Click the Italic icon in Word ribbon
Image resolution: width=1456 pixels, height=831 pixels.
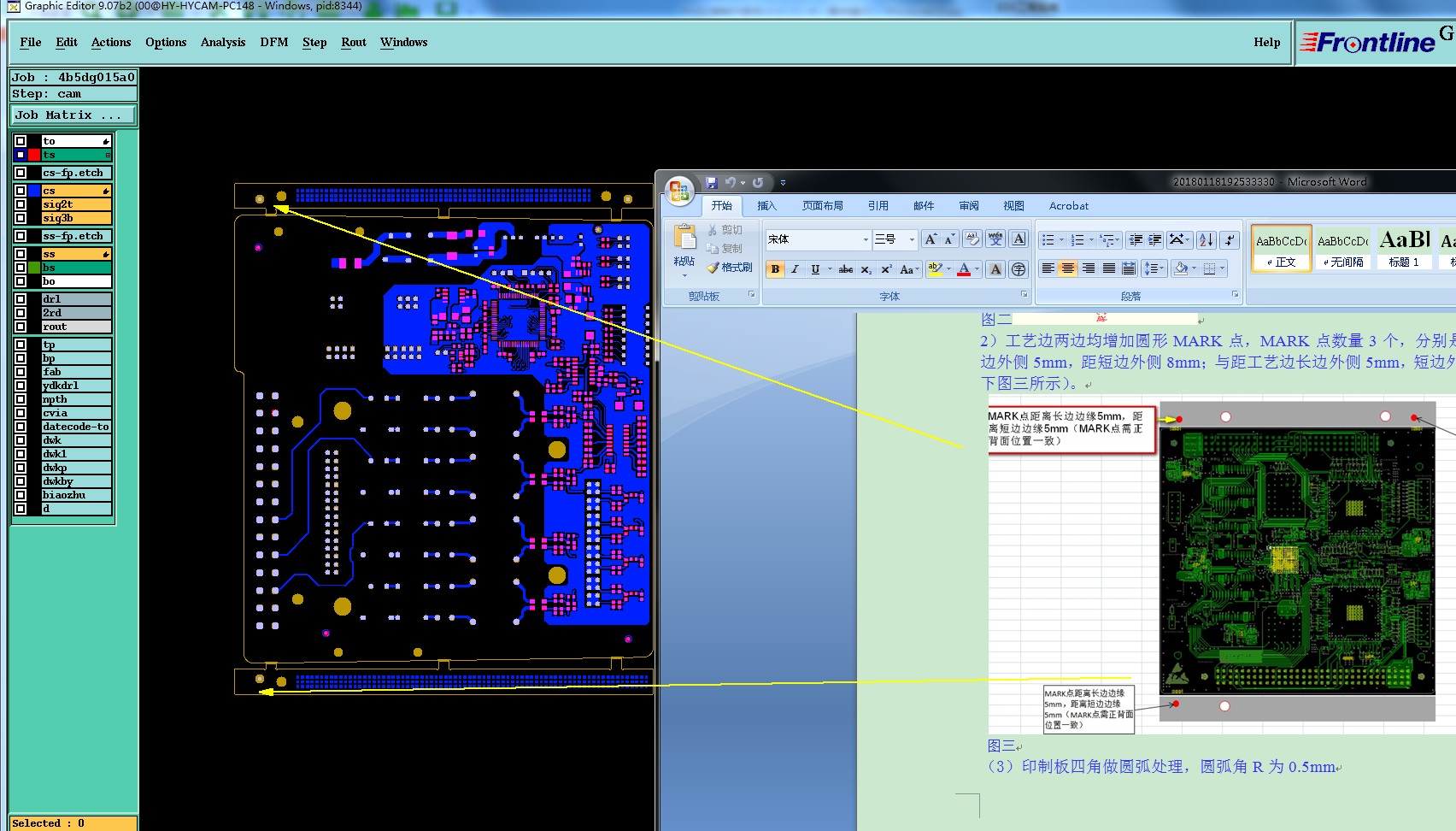(795, 269)
